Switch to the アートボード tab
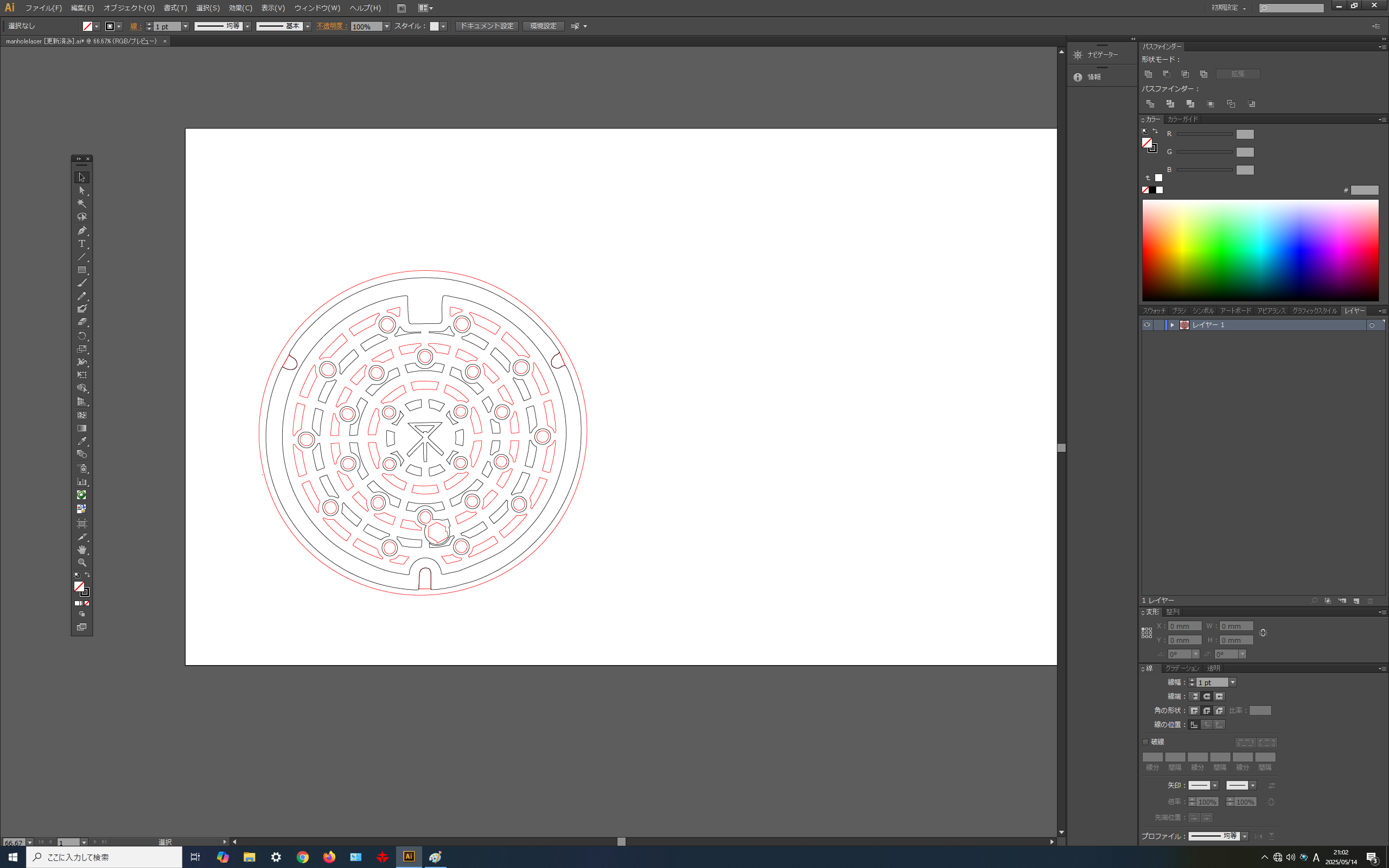 coord(1235,310)
